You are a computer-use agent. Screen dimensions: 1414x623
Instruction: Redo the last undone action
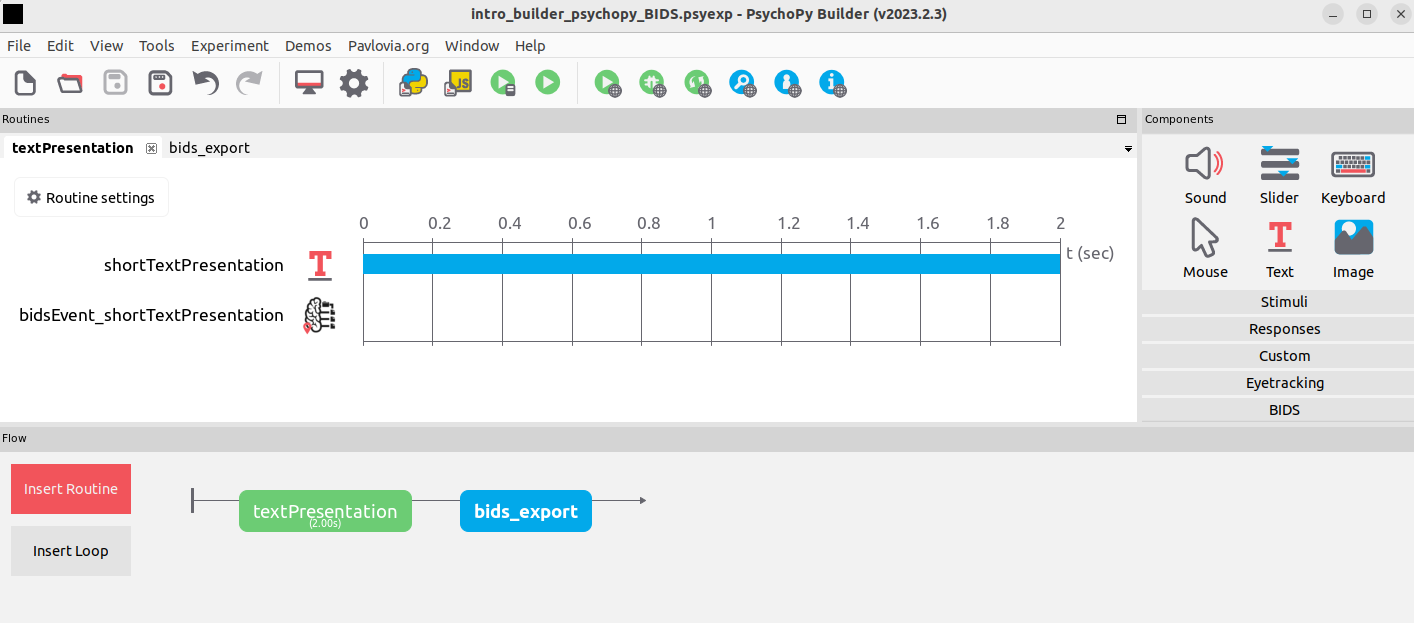click(x=249, y=83)
